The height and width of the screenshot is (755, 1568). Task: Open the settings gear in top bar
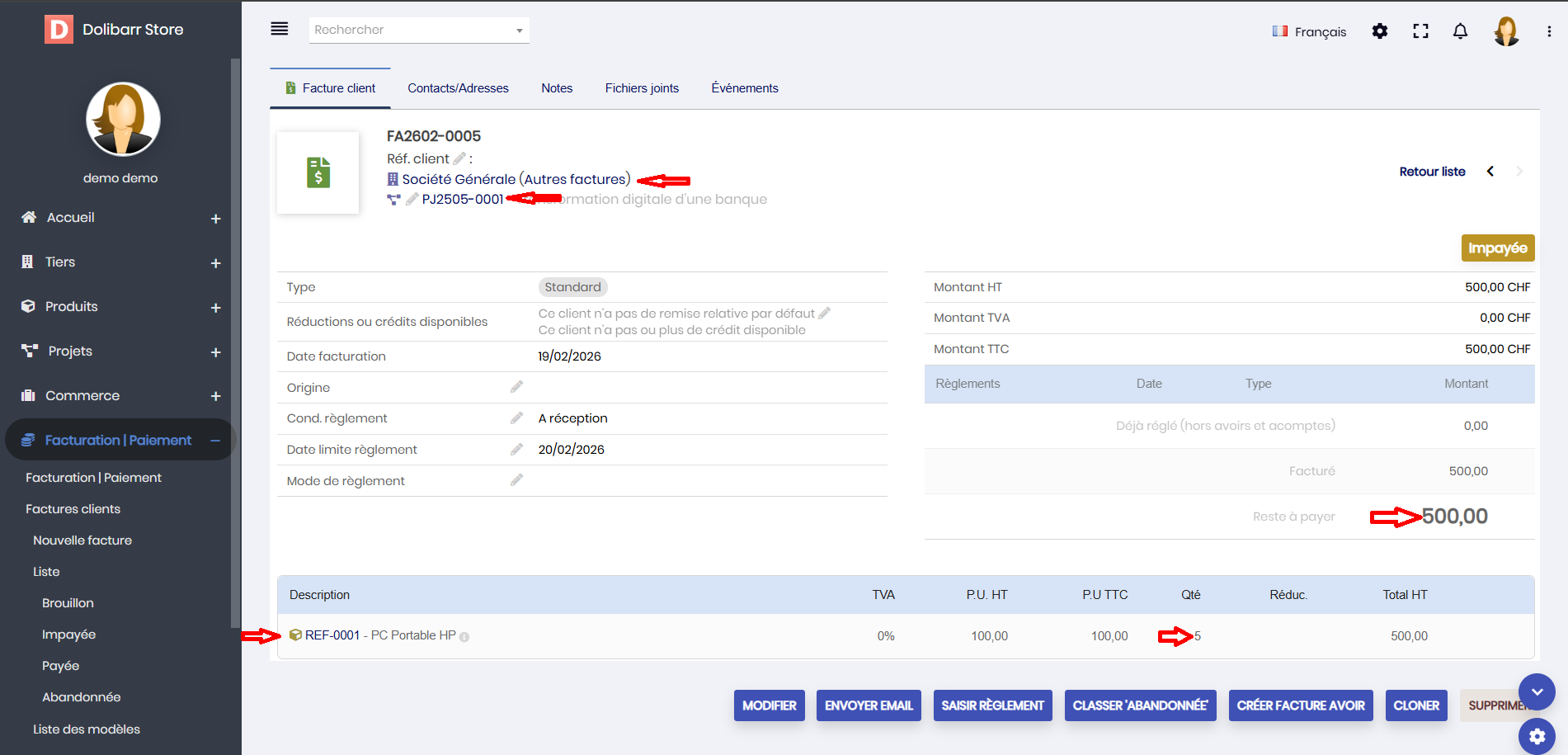click(1379, 31)
